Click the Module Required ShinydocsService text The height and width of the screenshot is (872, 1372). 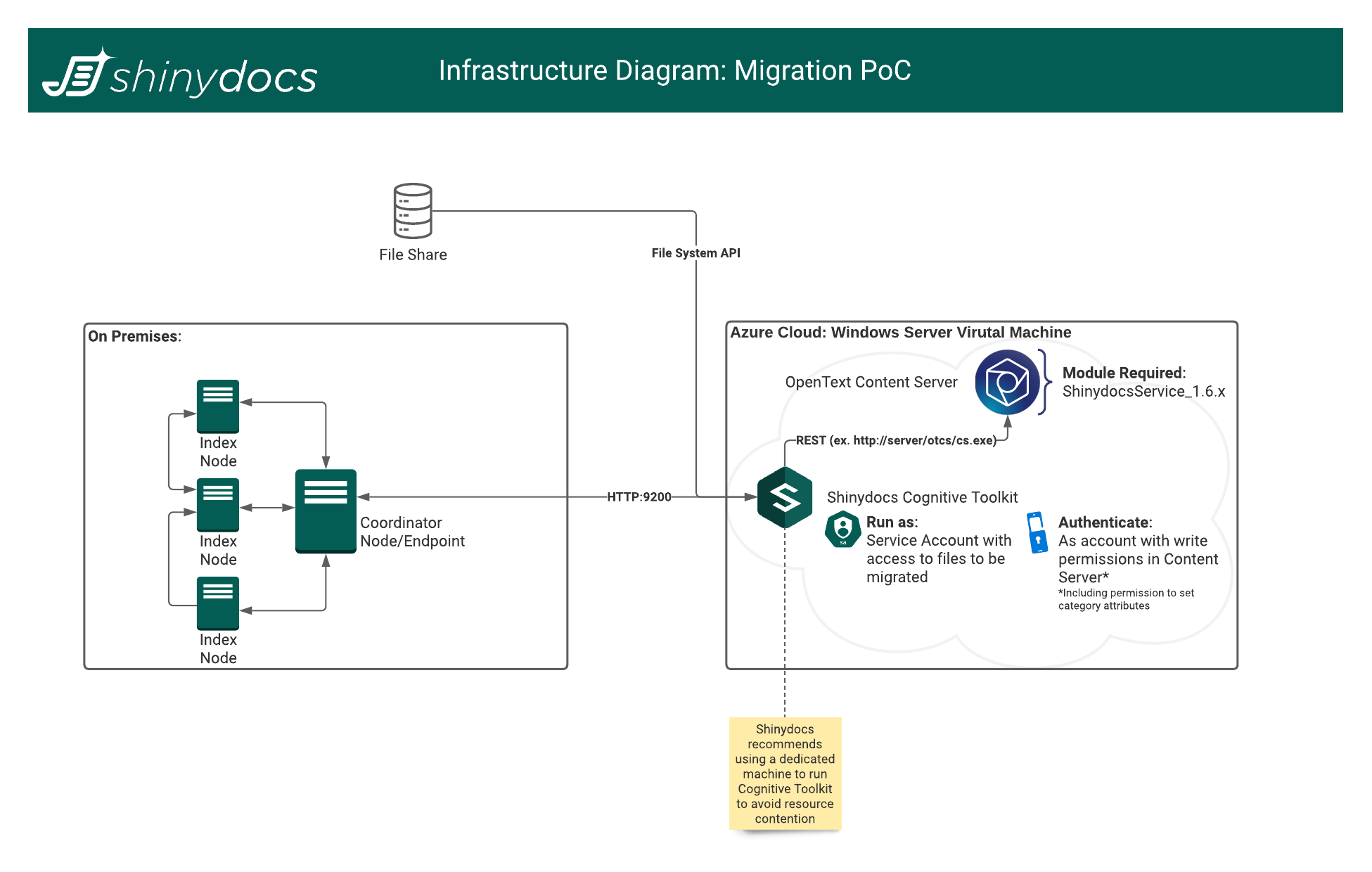coord(1143,383)
